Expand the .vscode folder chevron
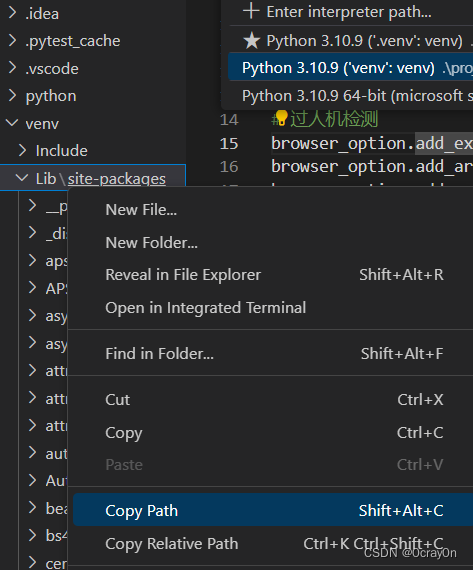The width and height of the screenshot is (473, 570). [x=12, y=68]
